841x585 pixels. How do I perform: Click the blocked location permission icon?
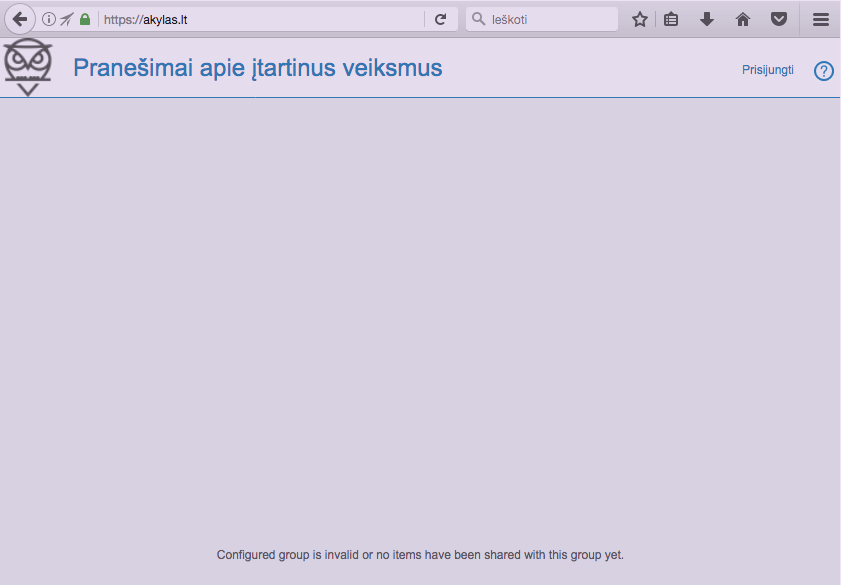click(67, 19)
